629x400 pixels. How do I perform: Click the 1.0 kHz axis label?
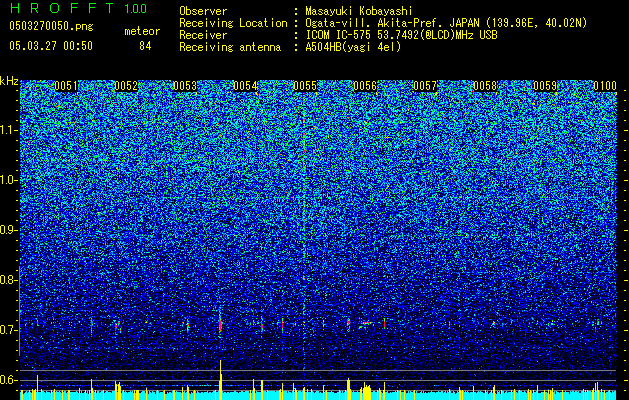point(8,180)
